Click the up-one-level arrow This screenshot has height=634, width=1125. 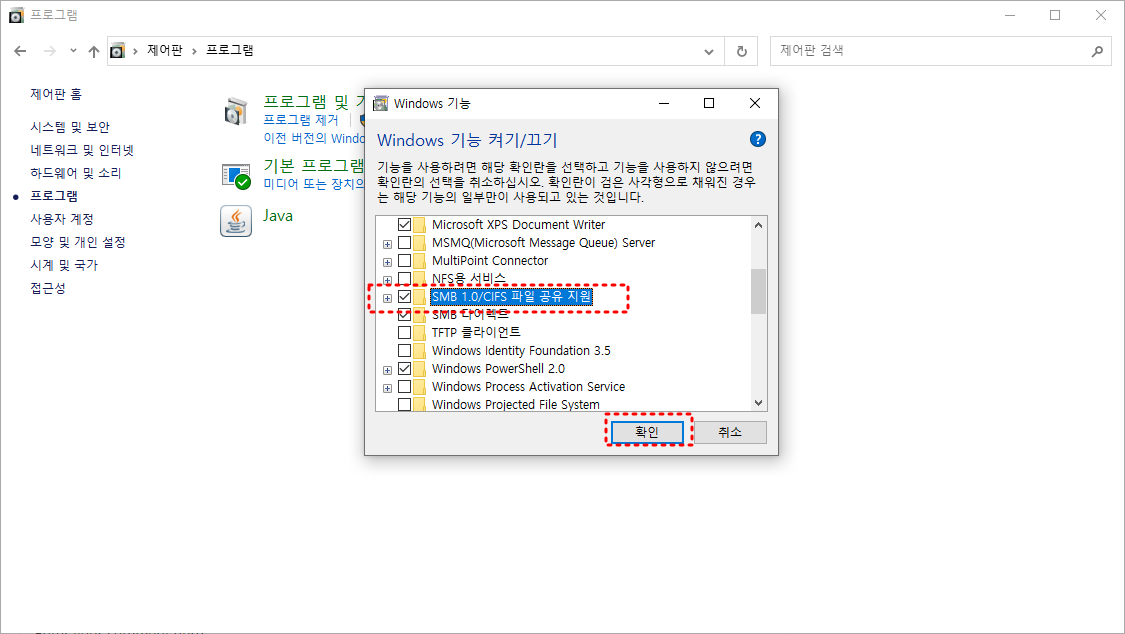click(x=96, y=50)
